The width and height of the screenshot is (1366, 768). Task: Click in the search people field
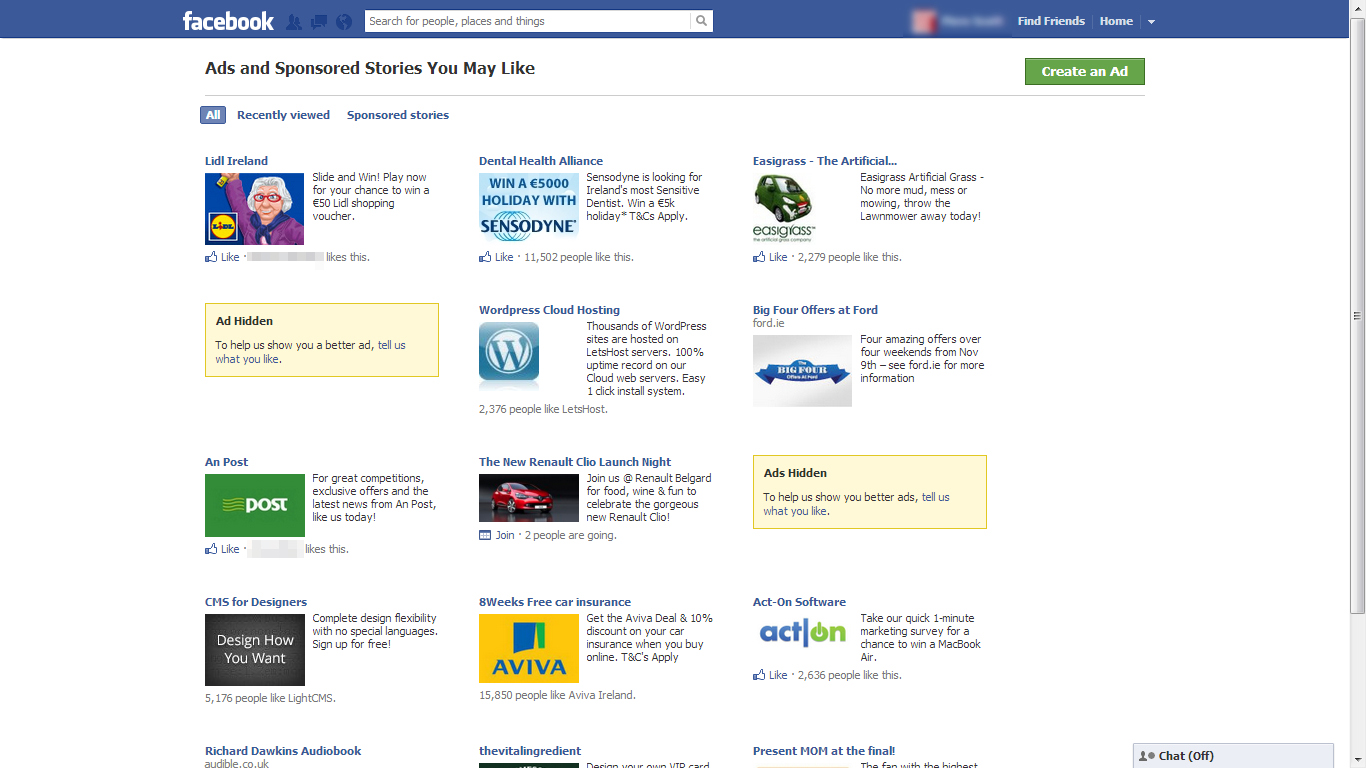[527, 21]
